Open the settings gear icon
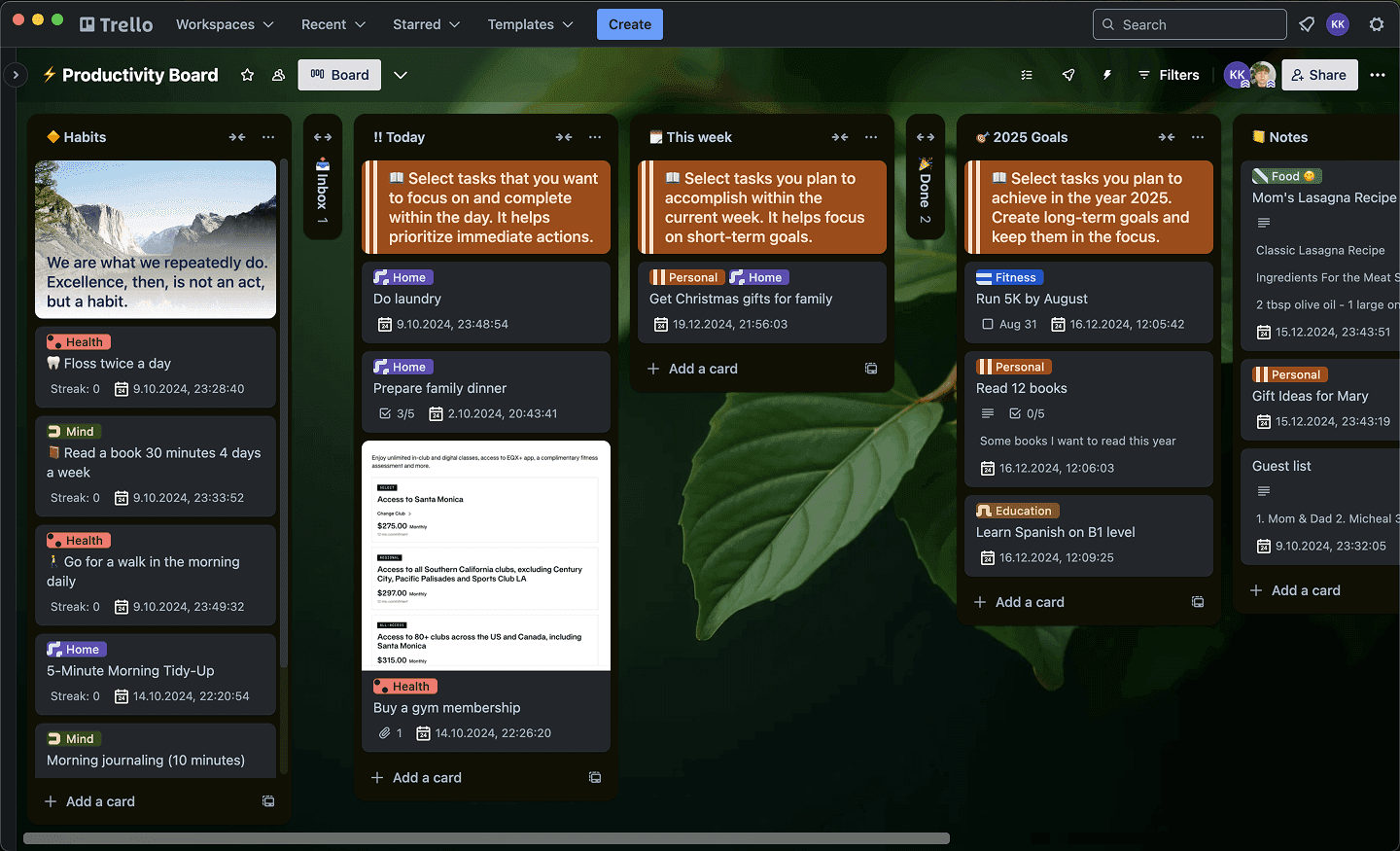 [x=1377, y=24]
